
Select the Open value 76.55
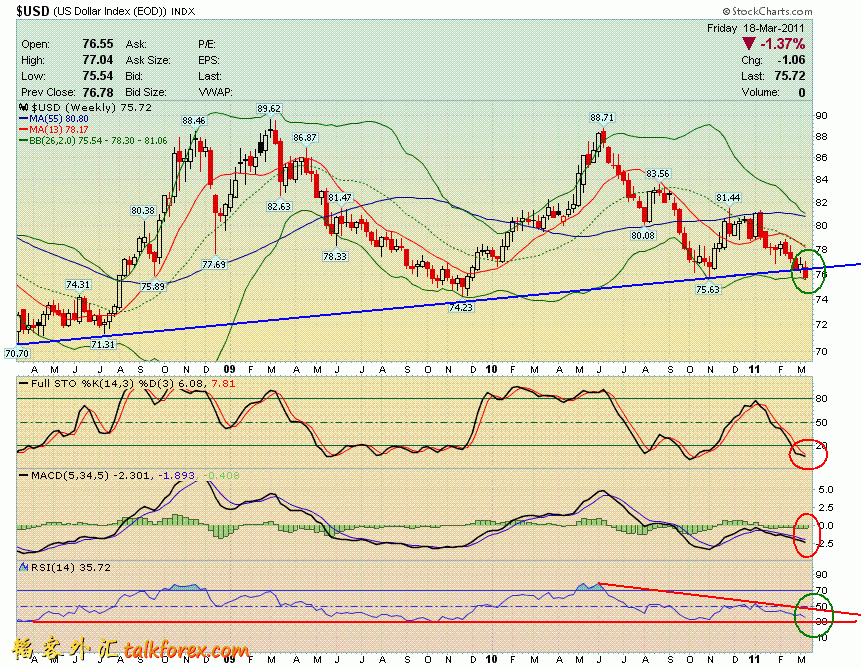point(98,44)
